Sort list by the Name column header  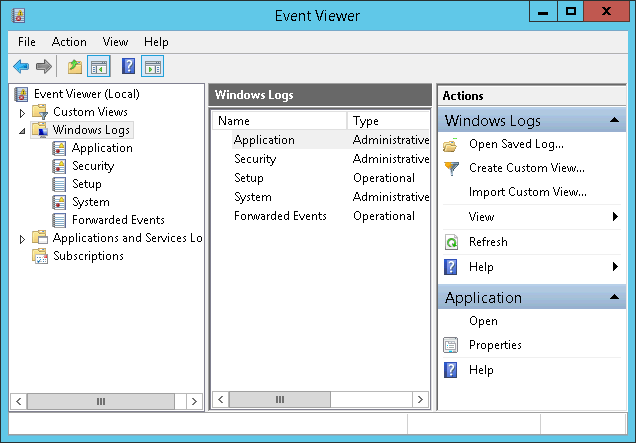tap(278, 121)
